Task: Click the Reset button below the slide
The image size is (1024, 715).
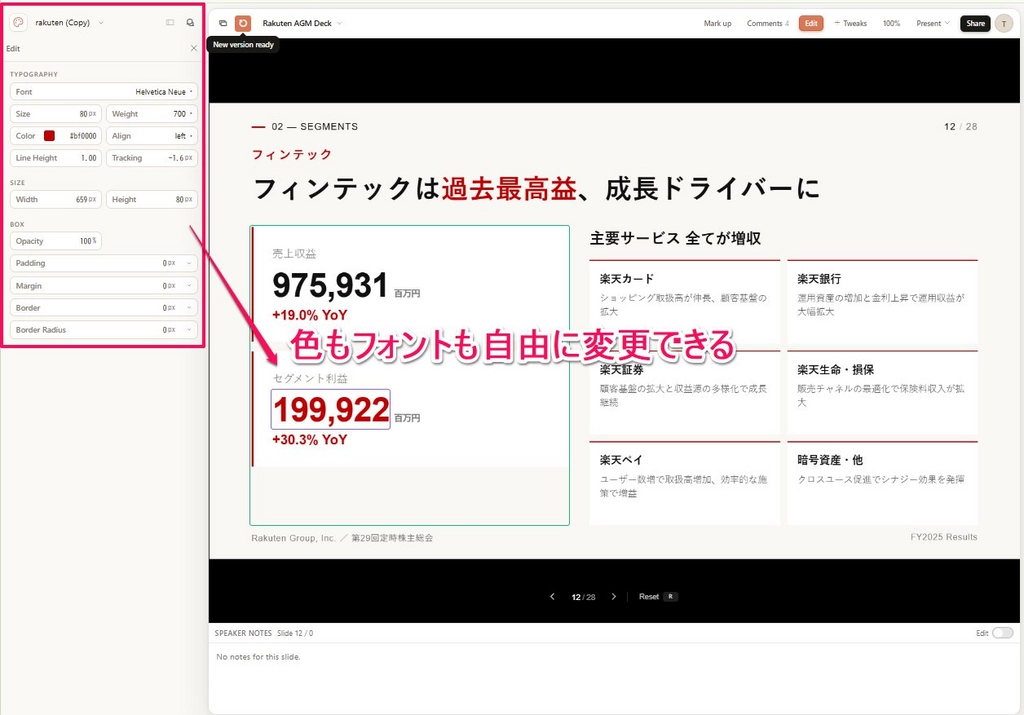Action: 657,597
